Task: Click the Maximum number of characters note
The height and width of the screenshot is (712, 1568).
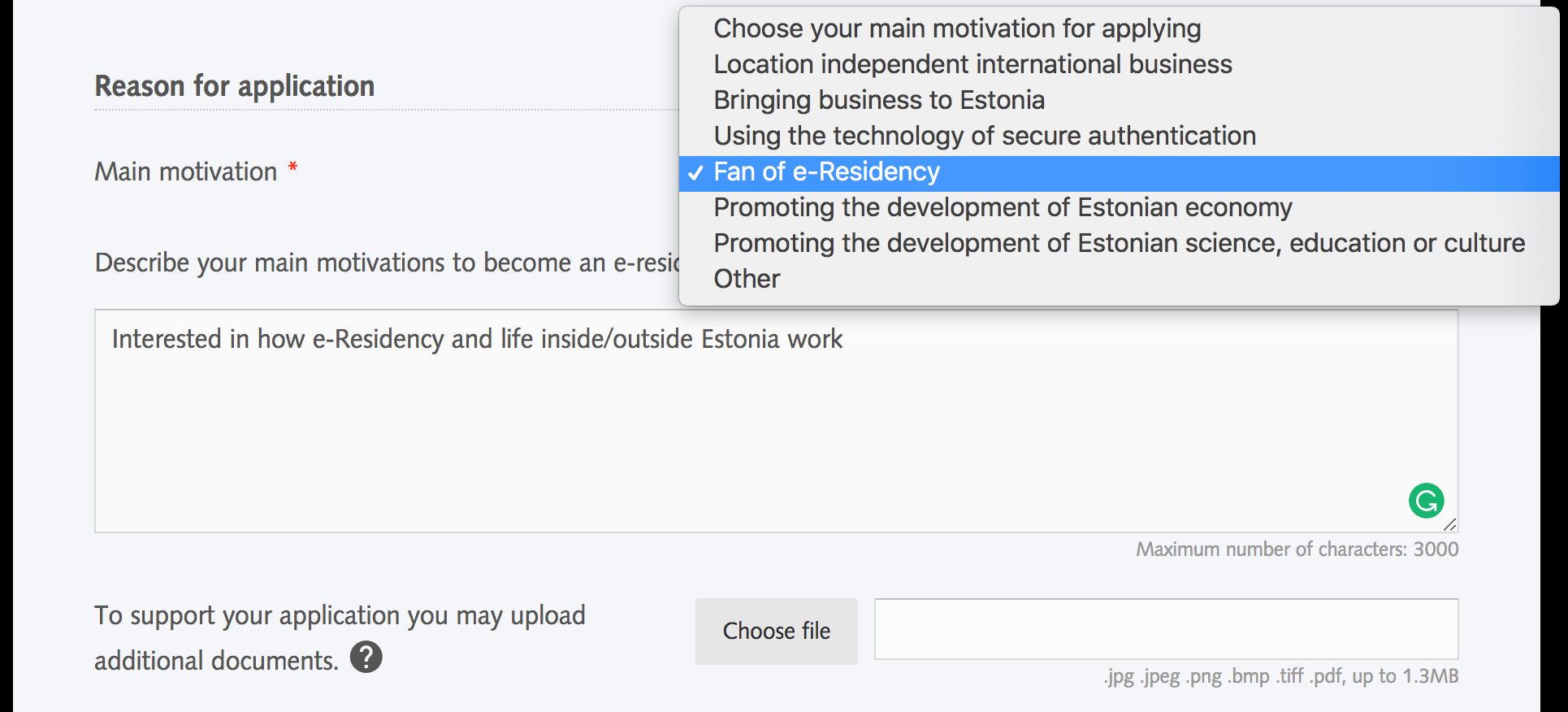Action: coord(1297,549)
